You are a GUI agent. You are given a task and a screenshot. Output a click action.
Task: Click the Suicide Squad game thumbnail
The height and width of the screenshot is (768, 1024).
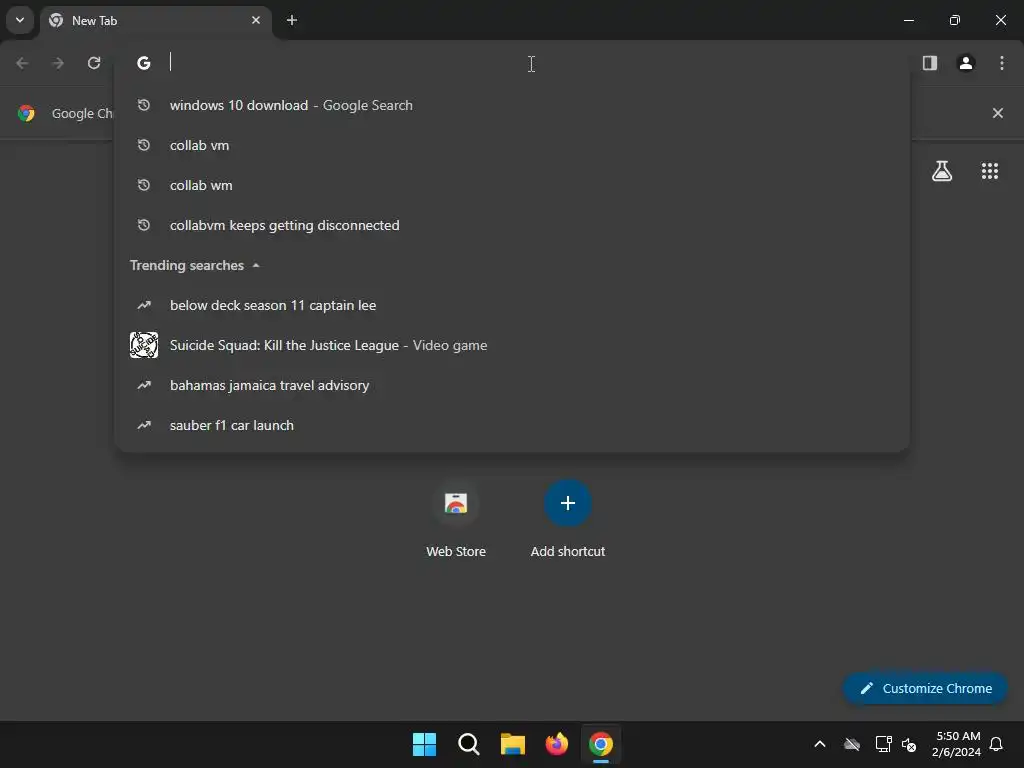(144, 345)
